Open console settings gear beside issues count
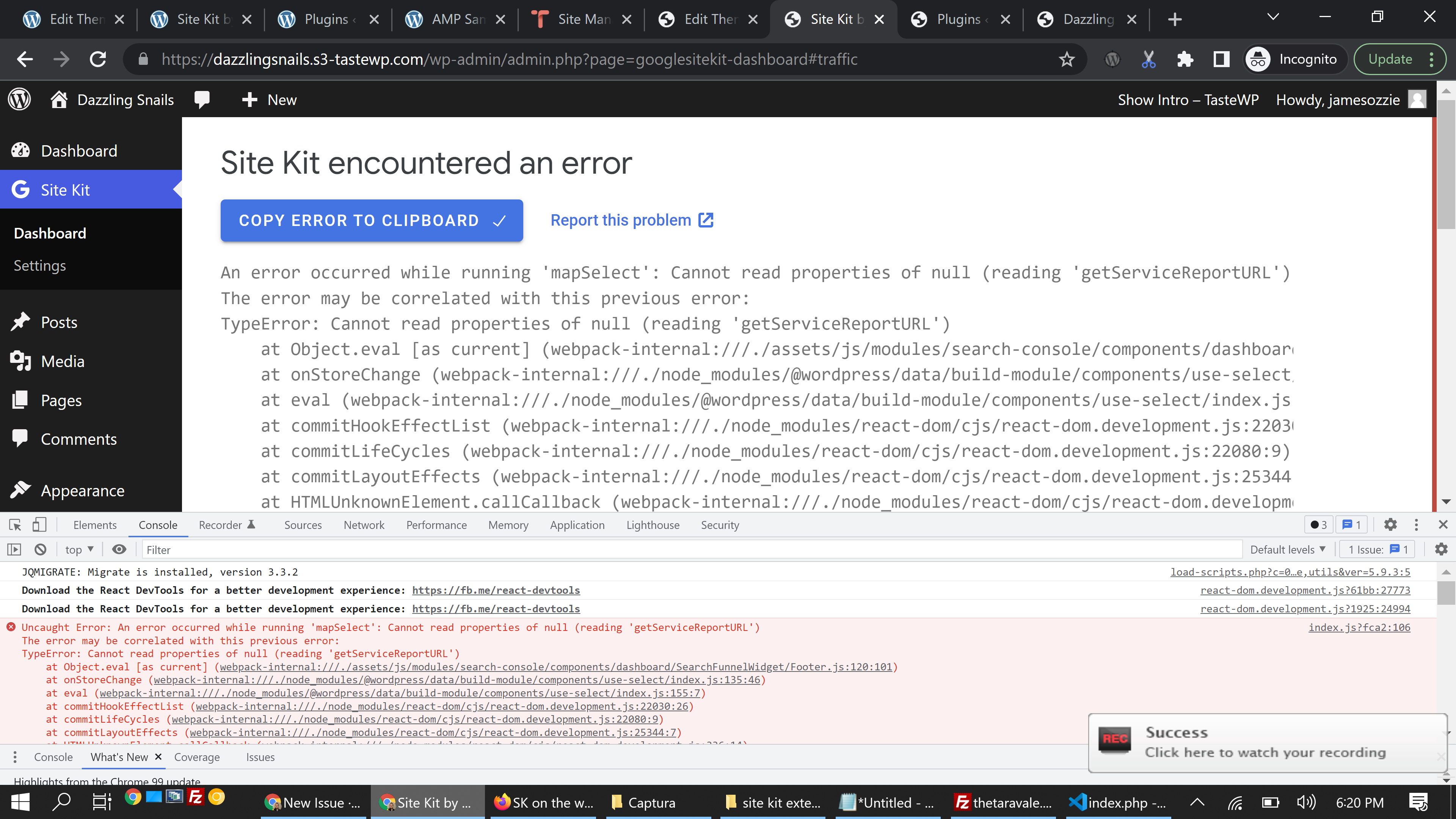Image resolution: width=1456 pixels, height=819 pixels. (x=1441, y=549)
